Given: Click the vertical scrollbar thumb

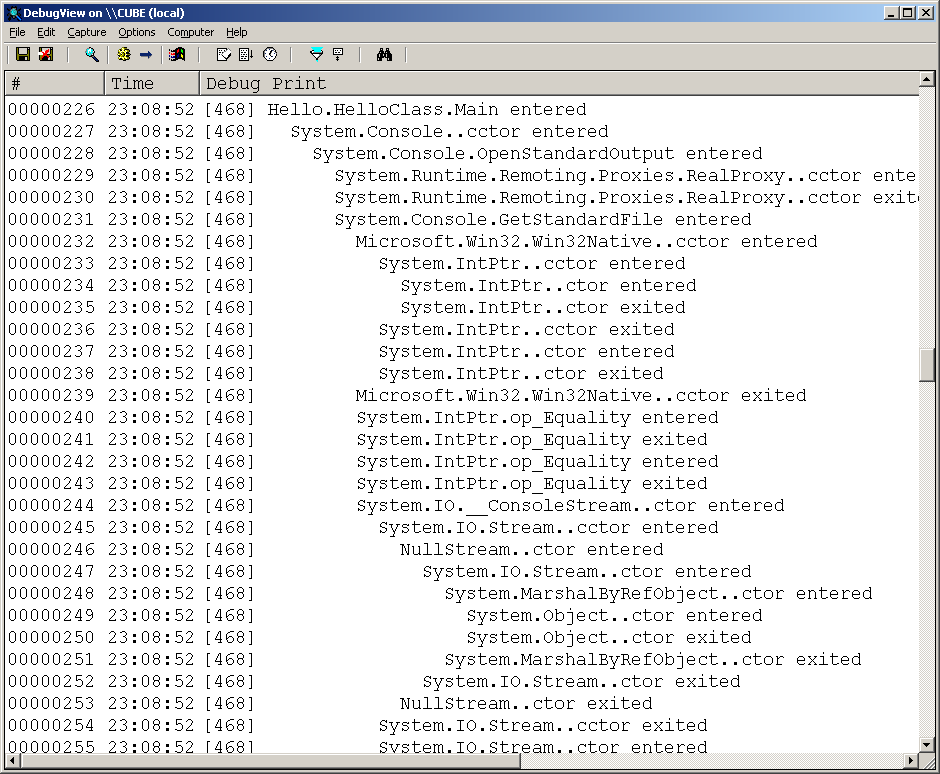Looking at the screenshot, I should 927,365.
